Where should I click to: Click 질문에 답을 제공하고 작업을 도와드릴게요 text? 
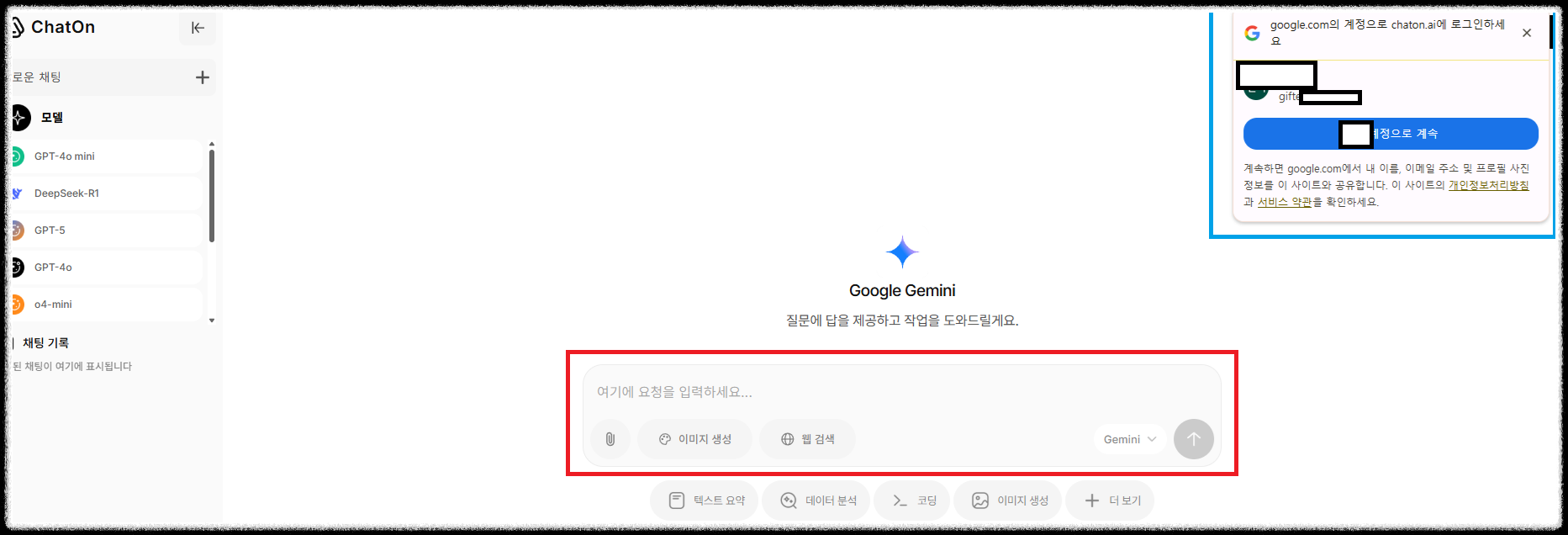click(902, 320)
